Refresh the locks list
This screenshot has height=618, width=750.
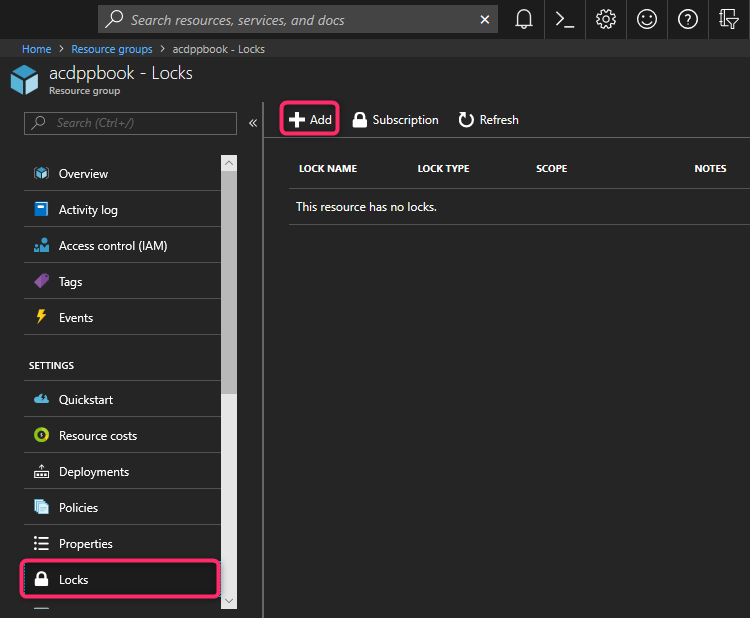coord(488,120)
